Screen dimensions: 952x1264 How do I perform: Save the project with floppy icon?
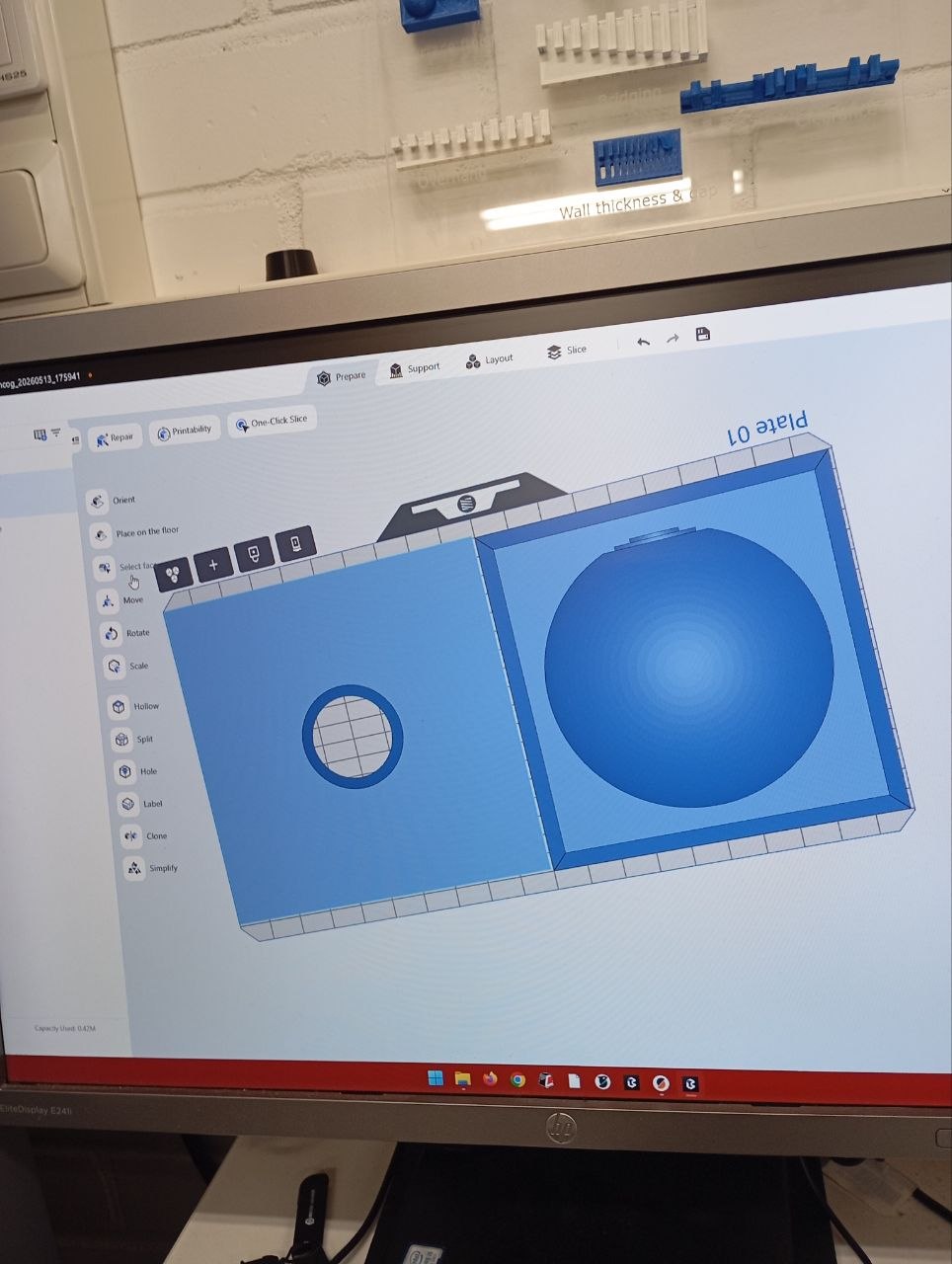pos(703,334)
